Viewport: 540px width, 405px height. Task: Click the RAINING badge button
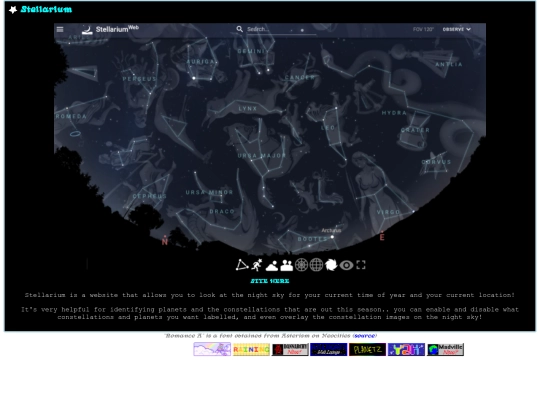point(251,350)
